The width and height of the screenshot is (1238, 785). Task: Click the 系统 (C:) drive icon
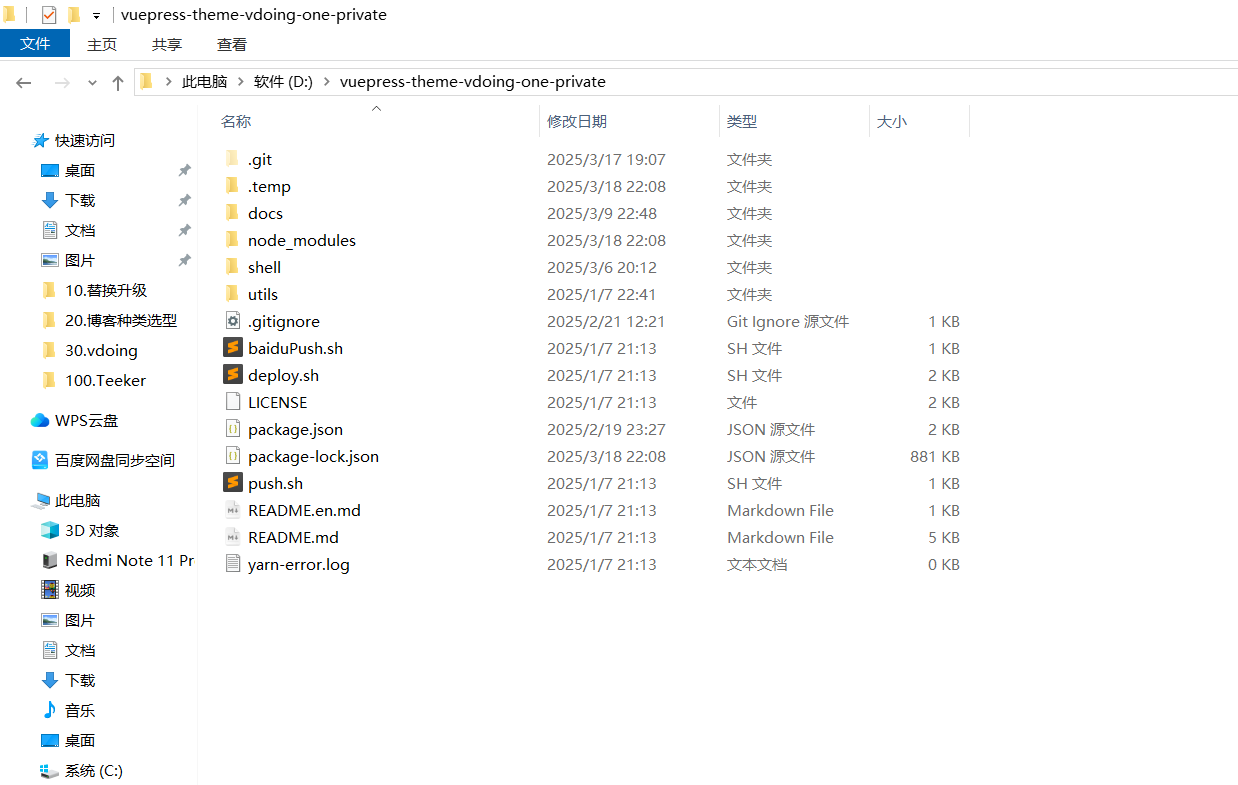(50, 770)
